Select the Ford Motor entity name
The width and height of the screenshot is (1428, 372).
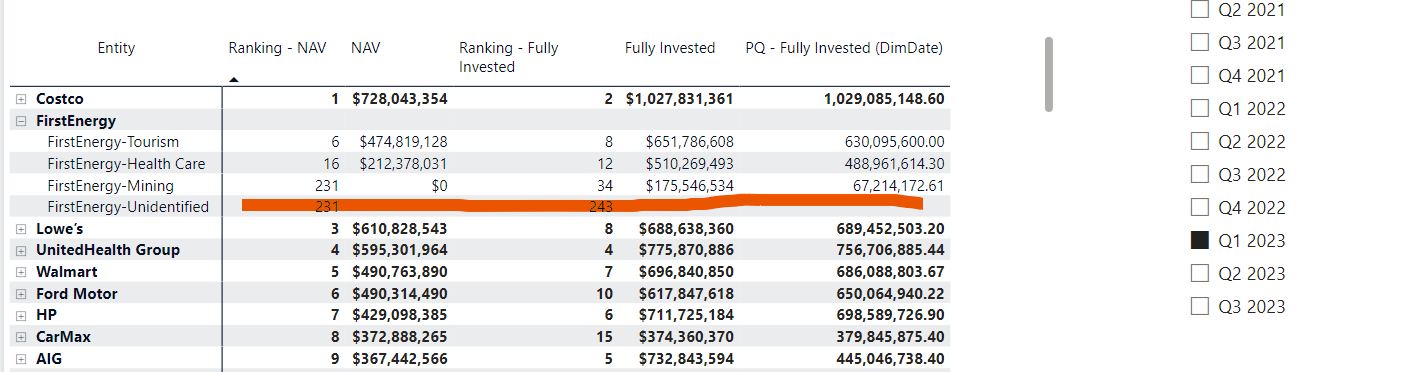(77, 294)
